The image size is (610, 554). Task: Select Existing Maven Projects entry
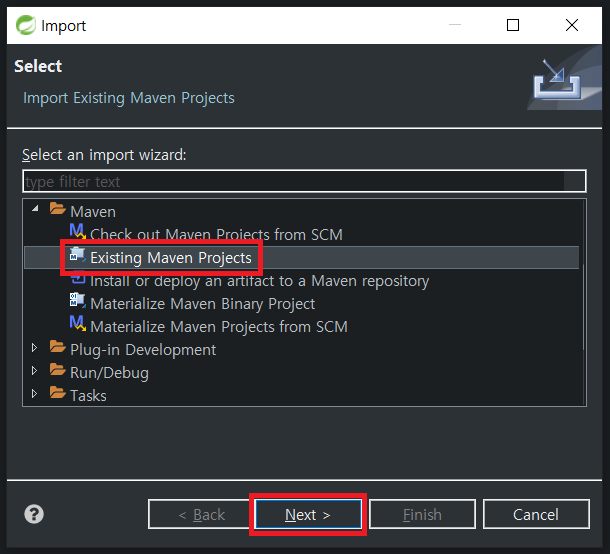coord(171,258)
